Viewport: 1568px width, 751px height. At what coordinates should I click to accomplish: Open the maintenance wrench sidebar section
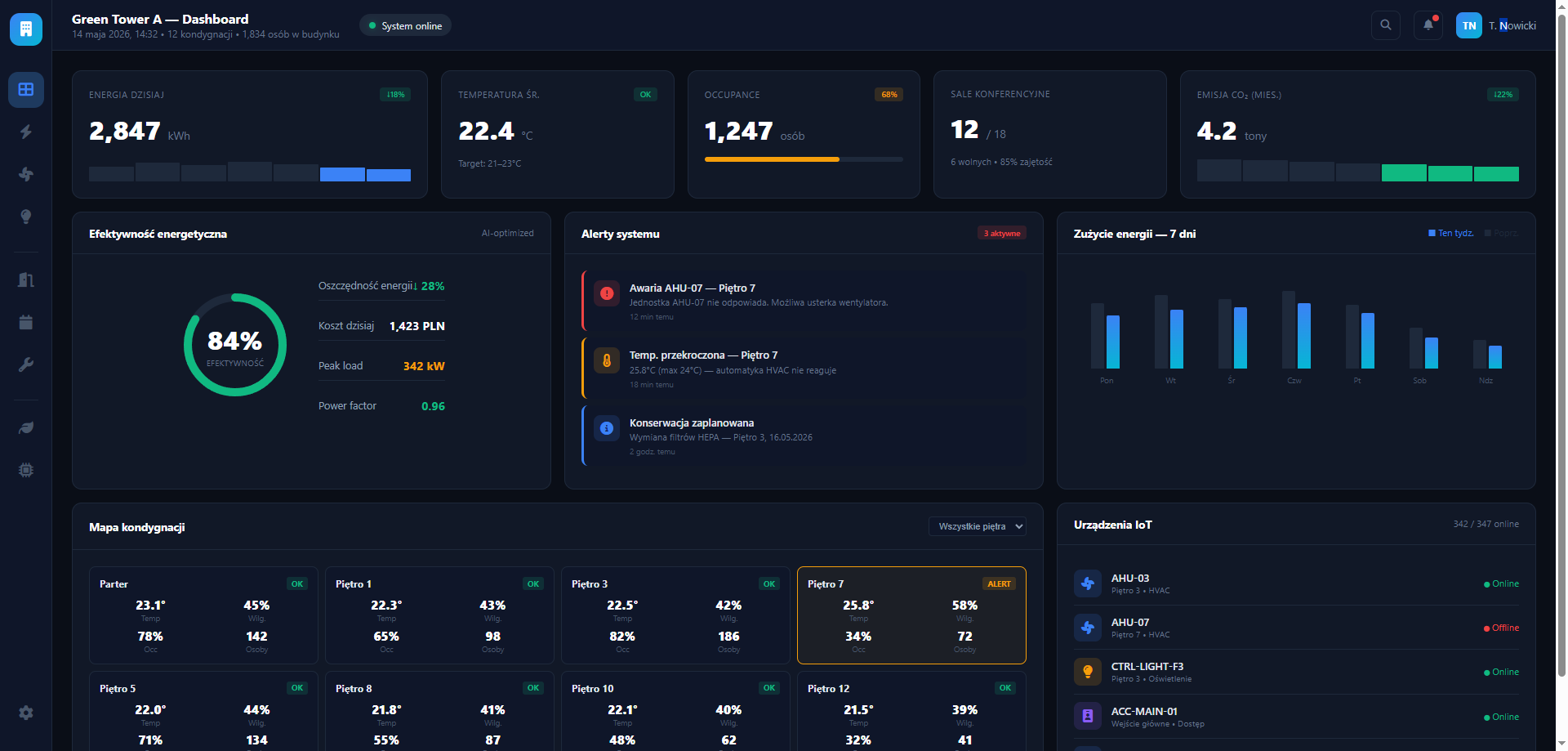(x=26, y=364)
